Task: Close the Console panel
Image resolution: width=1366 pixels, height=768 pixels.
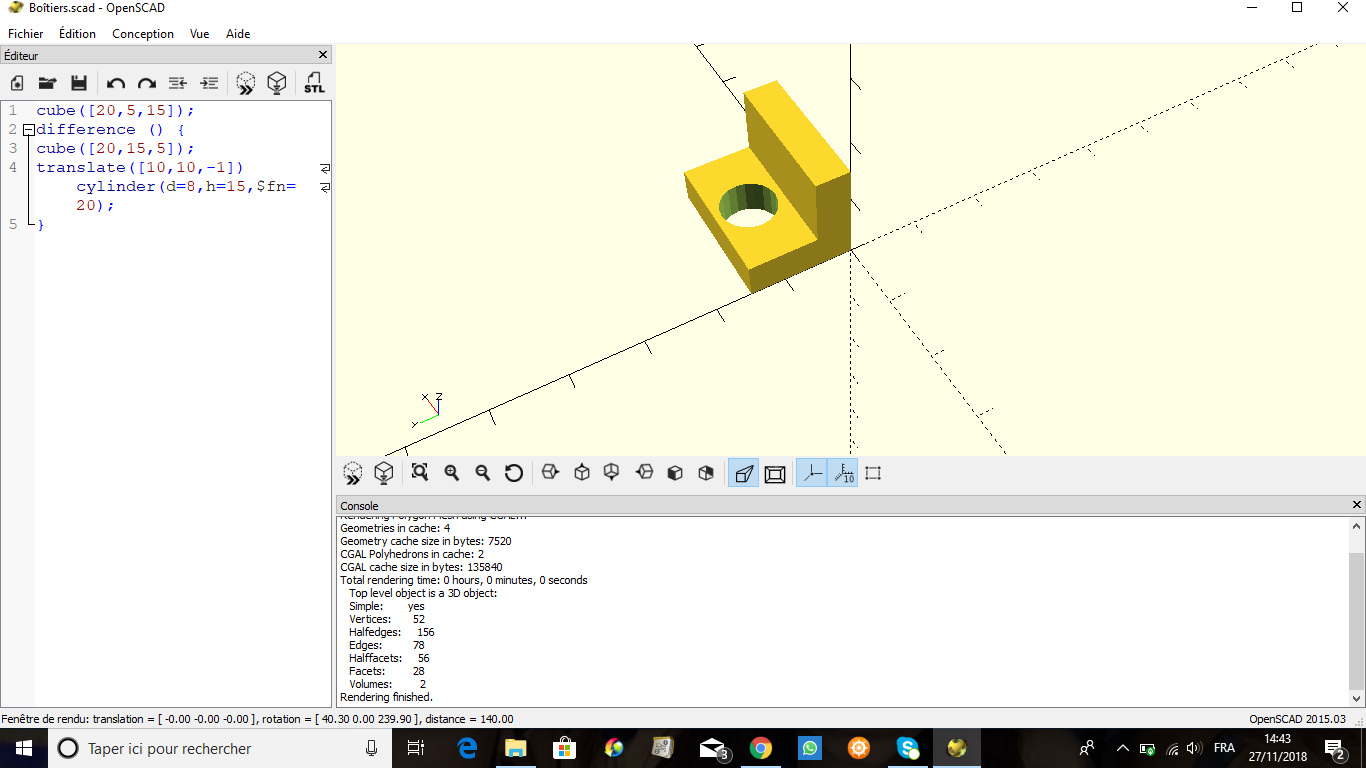Action: (1357, 505)
